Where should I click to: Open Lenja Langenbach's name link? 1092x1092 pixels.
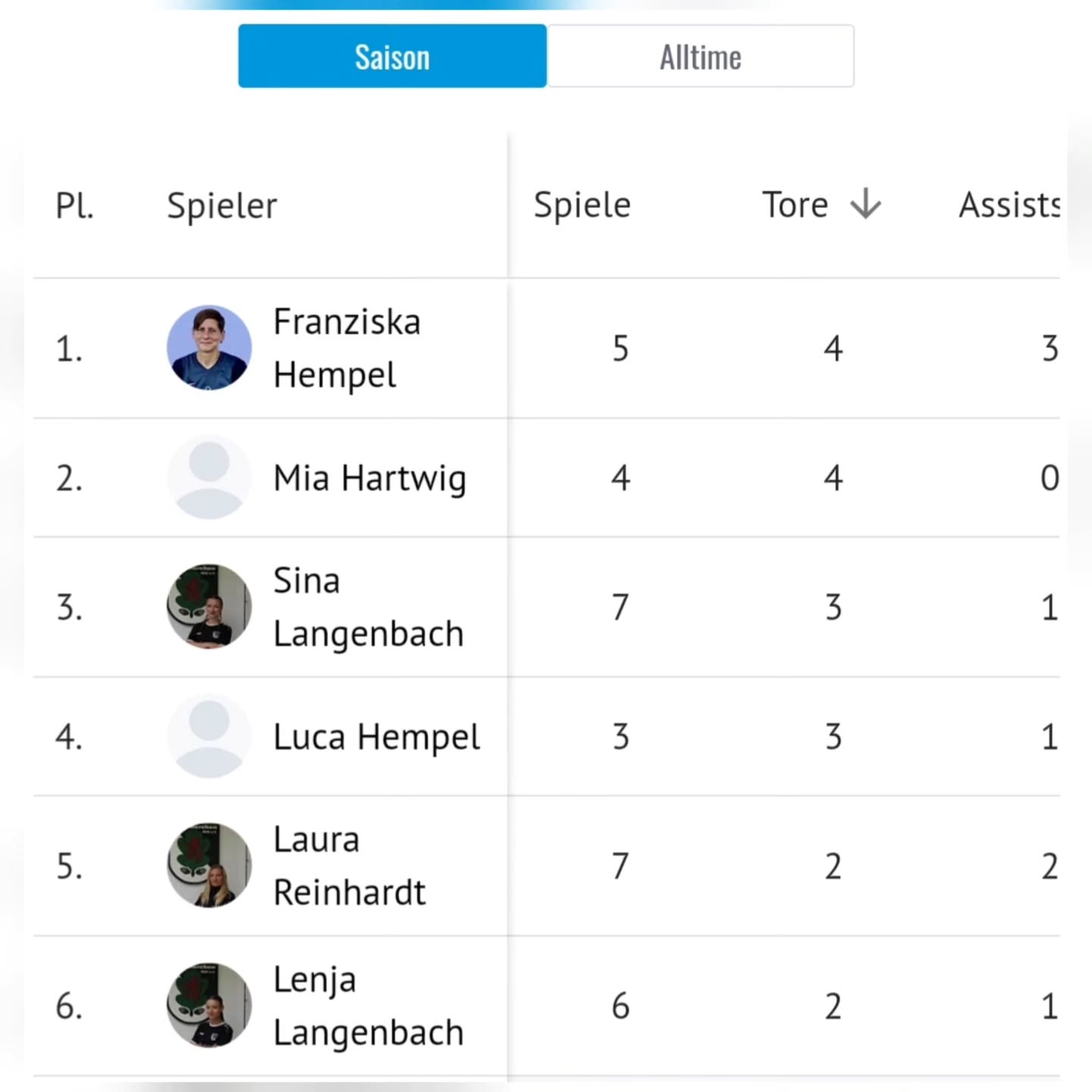pyautogui.click(x=368, y=1006)
